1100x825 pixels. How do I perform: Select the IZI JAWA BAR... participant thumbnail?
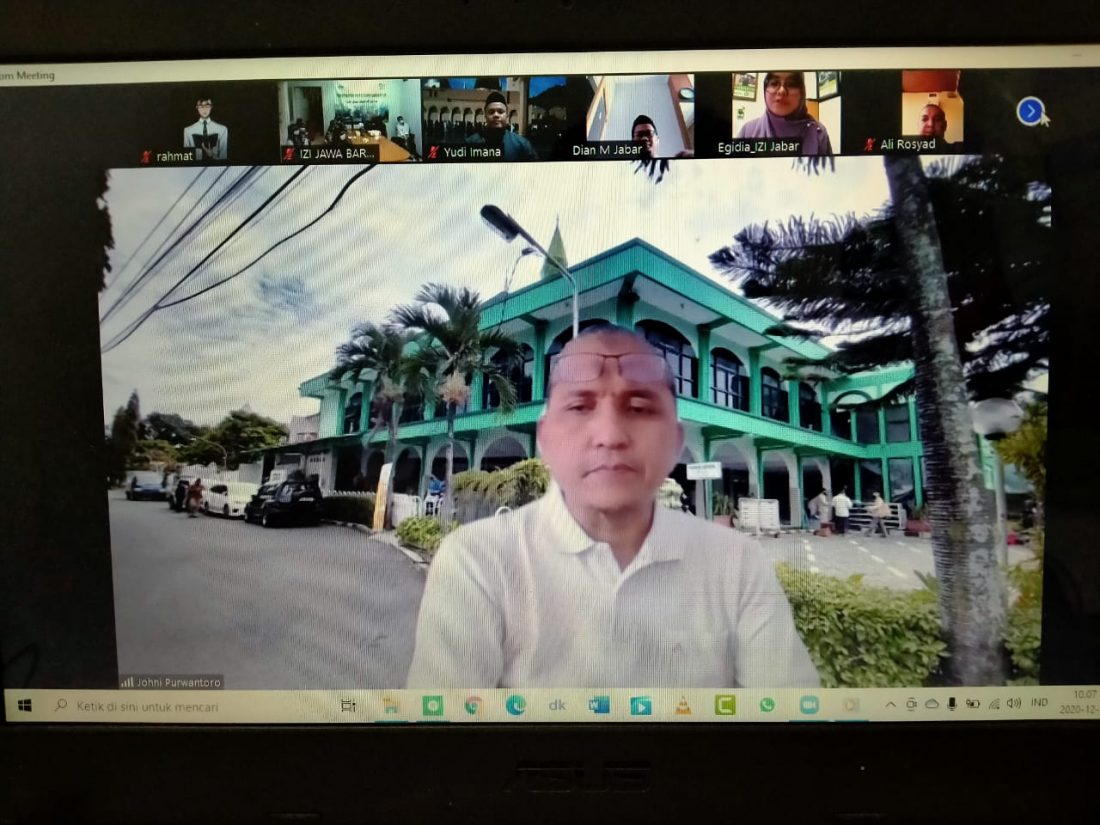pos(349,121)
